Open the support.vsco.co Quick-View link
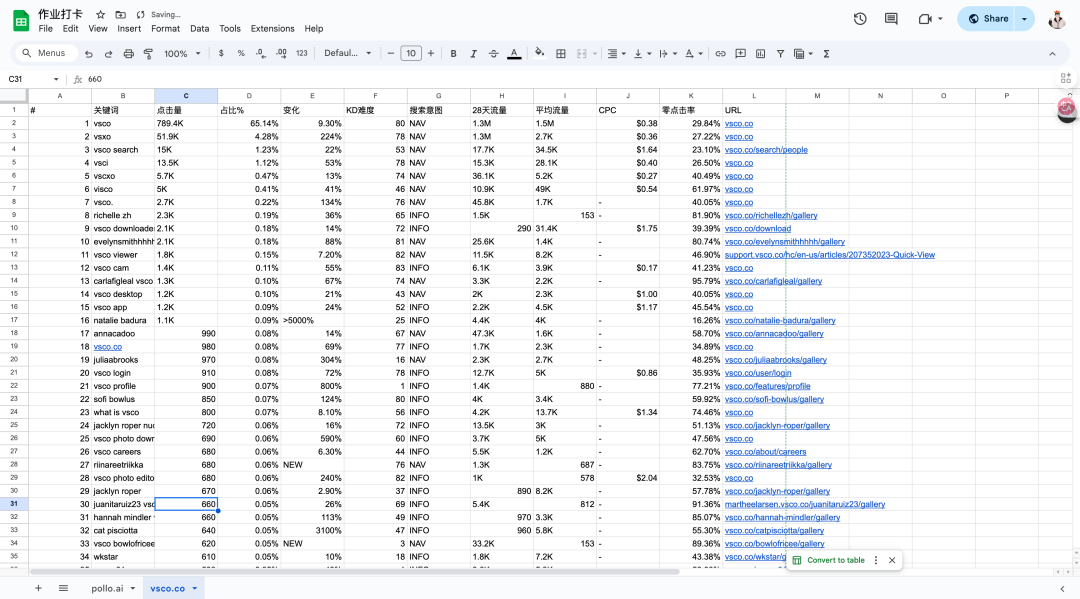This screenshot has height=599, width=1080. tap(829, 255)
